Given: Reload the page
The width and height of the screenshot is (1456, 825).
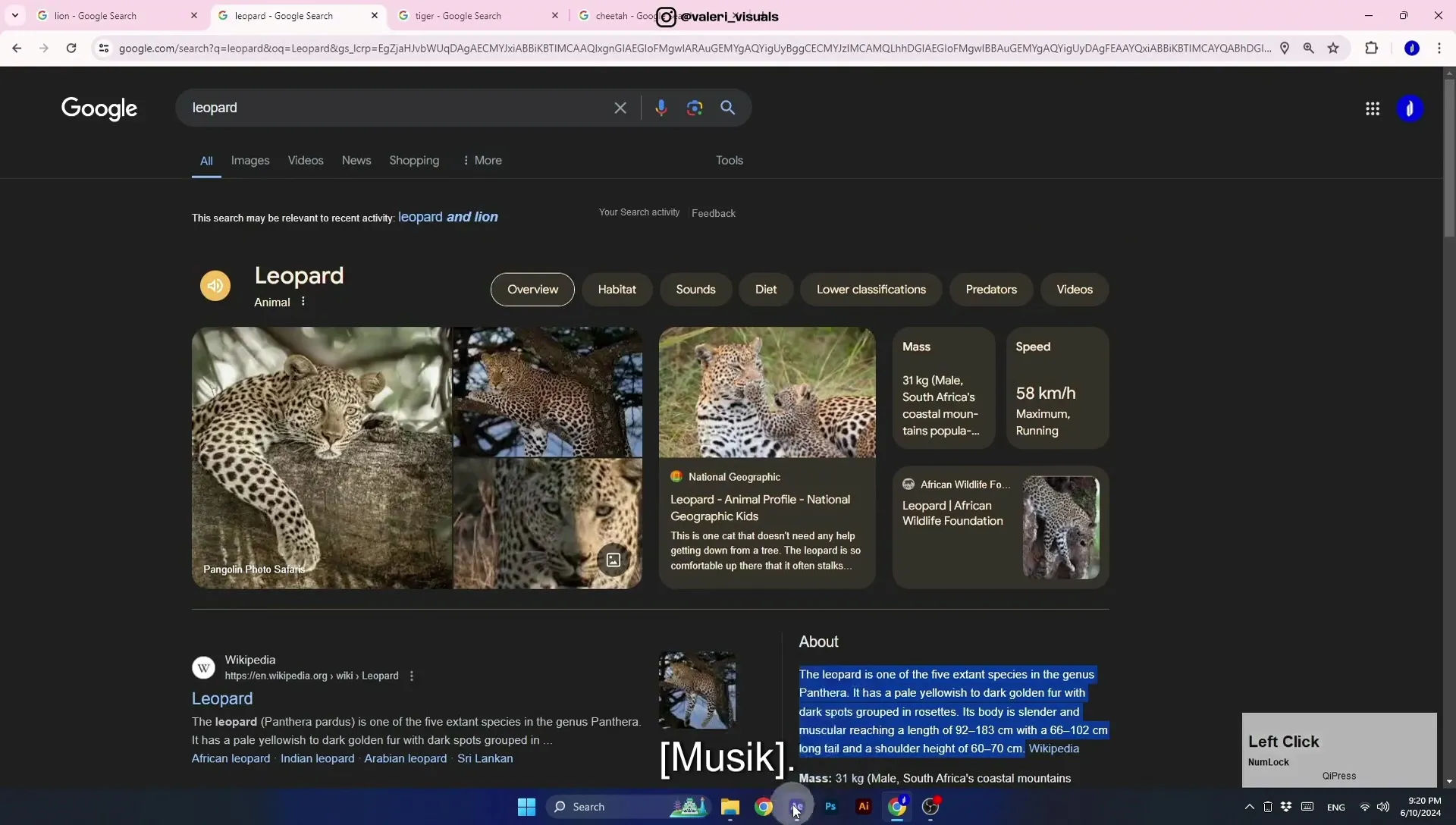Looking at the screenshot, I should click(x=71, y=49).
